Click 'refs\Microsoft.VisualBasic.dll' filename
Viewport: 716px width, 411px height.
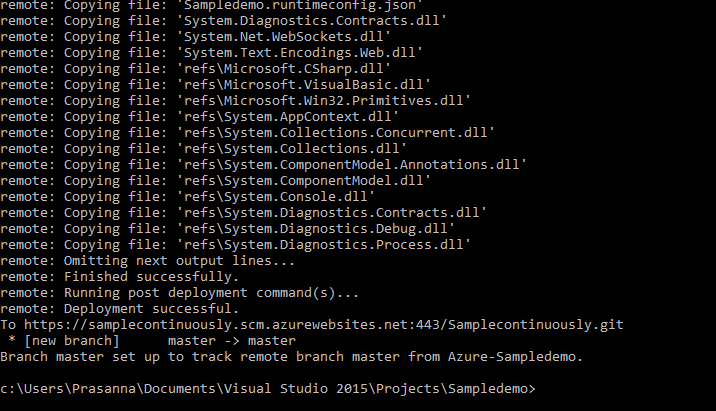304,85
